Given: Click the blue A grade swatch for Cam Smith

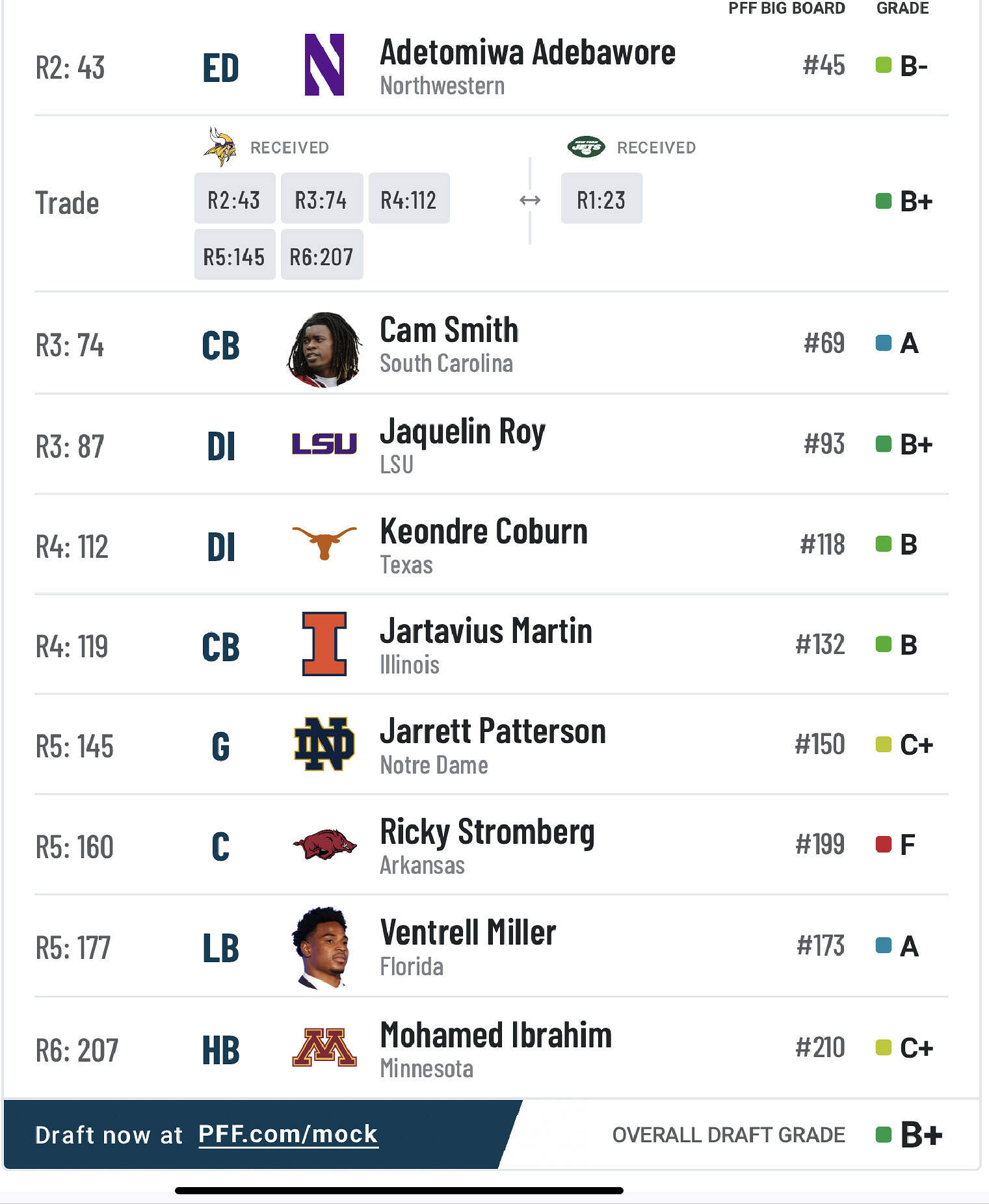Looking at the screenshot, I should (x=883, y=343).
